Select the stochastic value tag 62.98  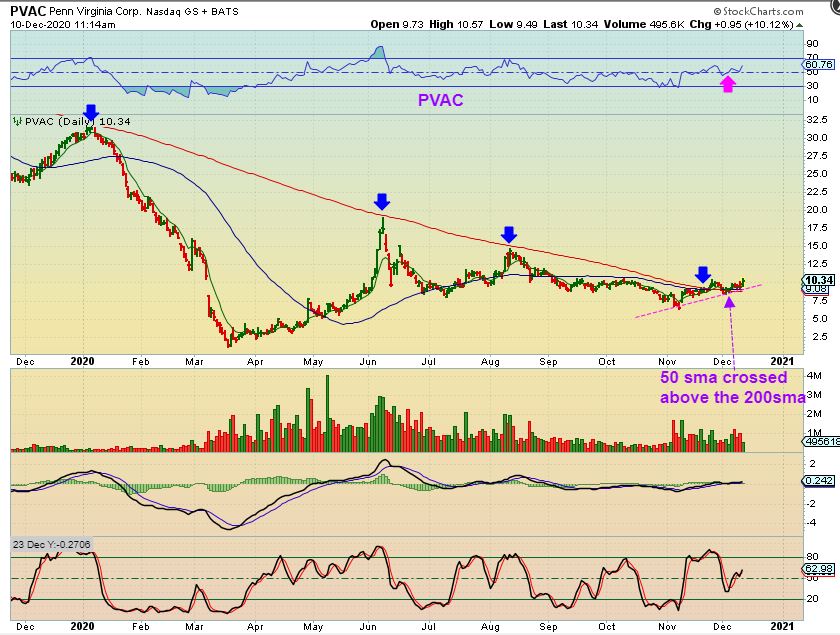pyautogui.click(x=819, y=569)
